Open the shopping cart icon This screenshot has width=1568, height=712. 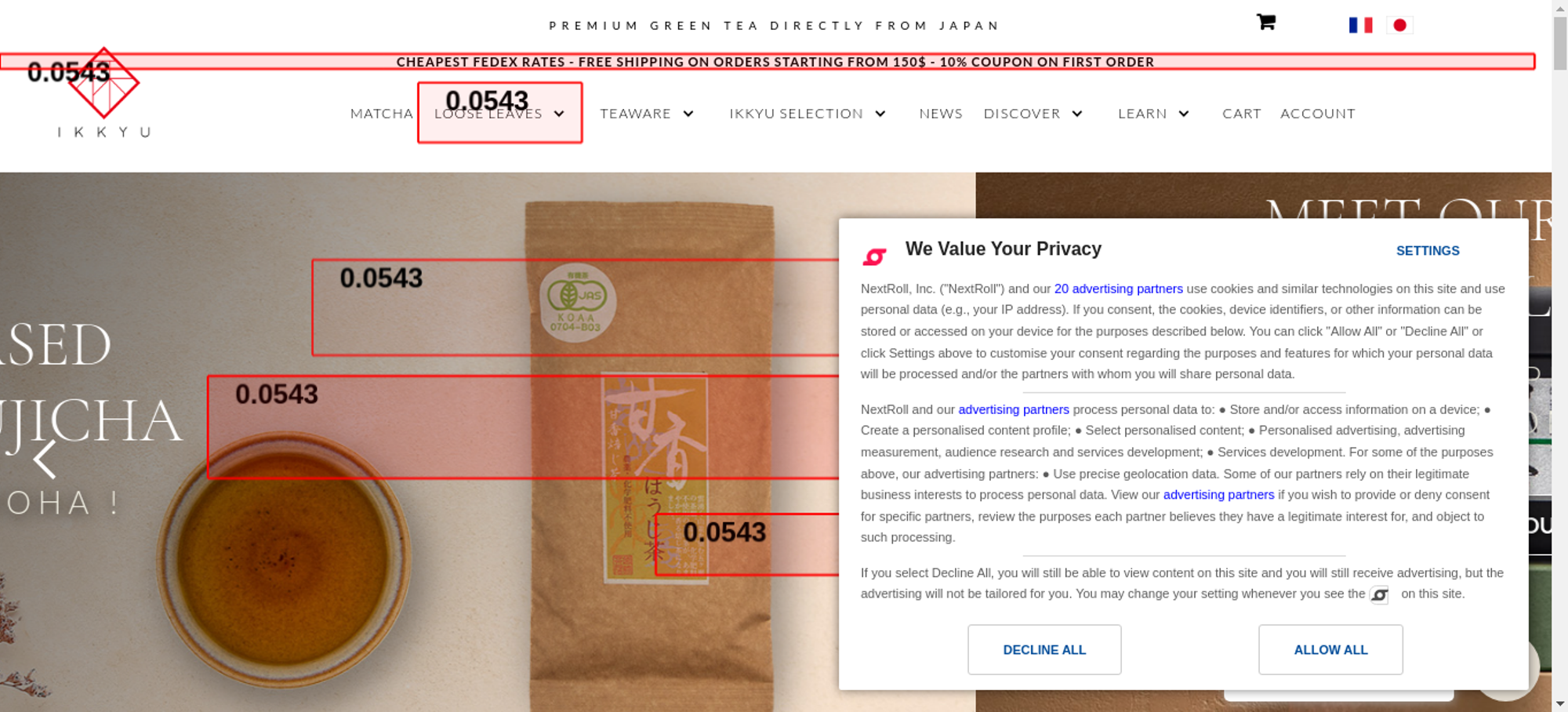coord(1266,22)
